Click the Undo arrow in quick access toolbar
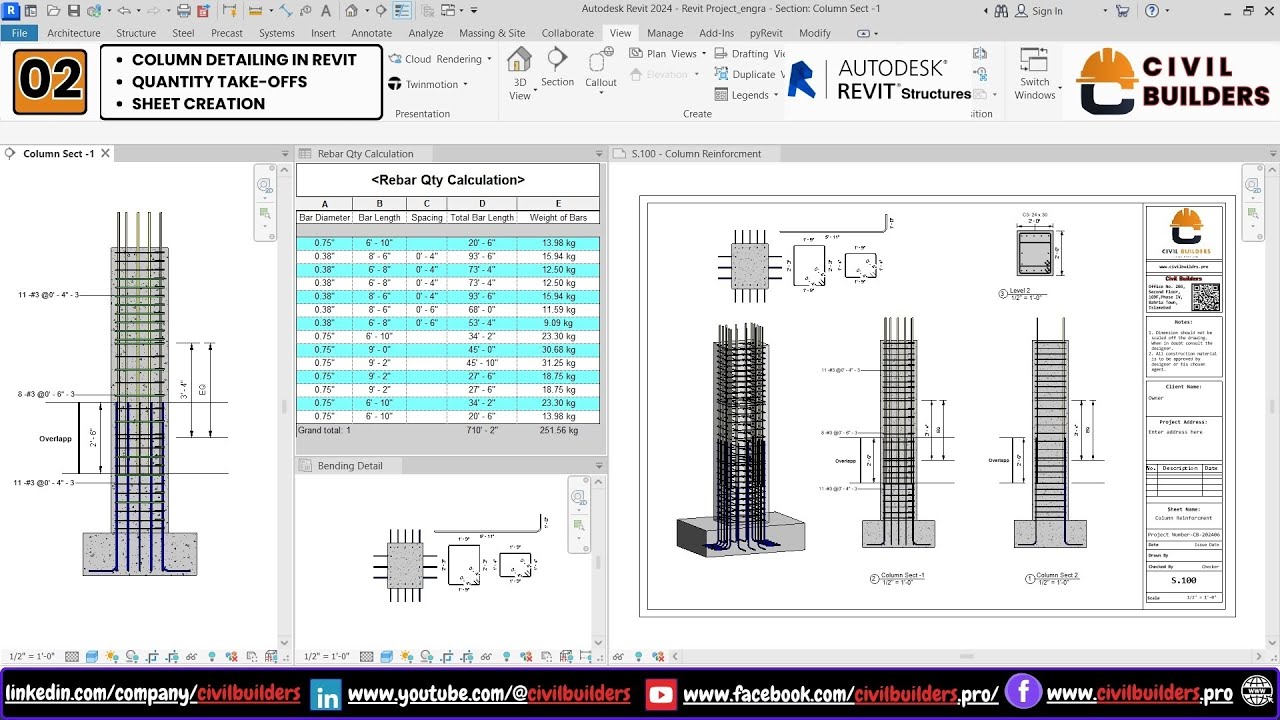Viewport: 1280px width, 720px height. tap(124, 10)
